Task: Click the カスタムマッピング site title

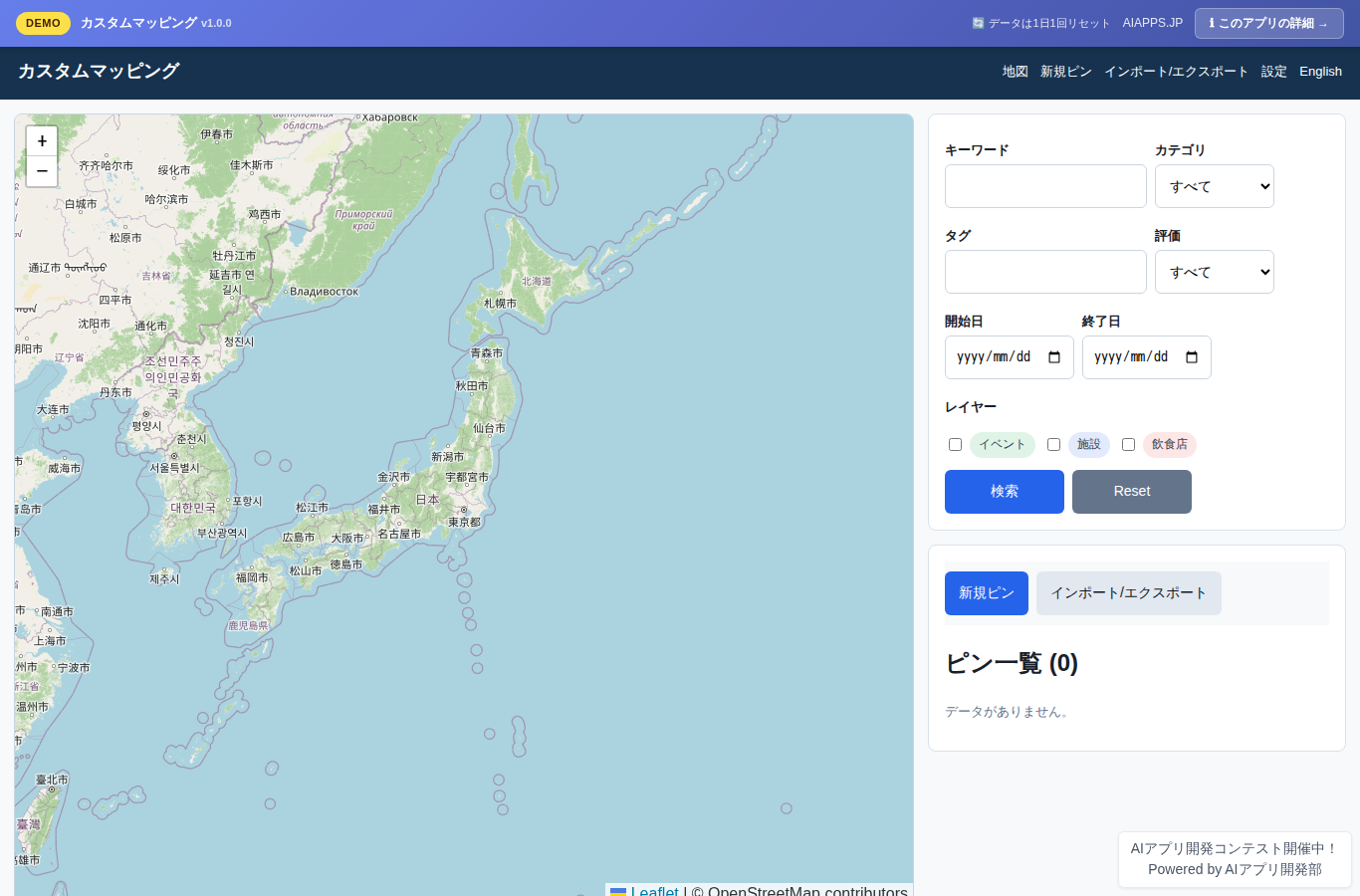Action: point(99,71)
